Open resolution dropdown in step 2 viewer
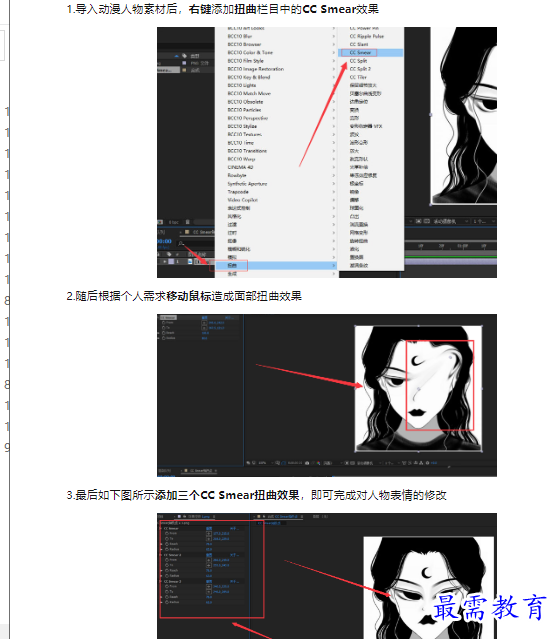Viewport: 555px width, 639px height. point(333,463)
